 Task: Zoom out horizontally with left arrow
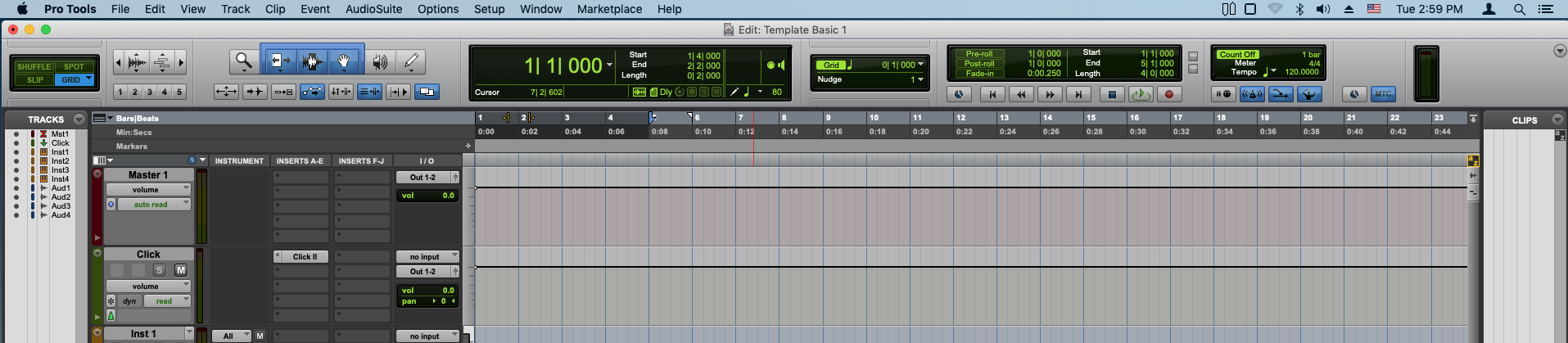click(x=119, y=62)
